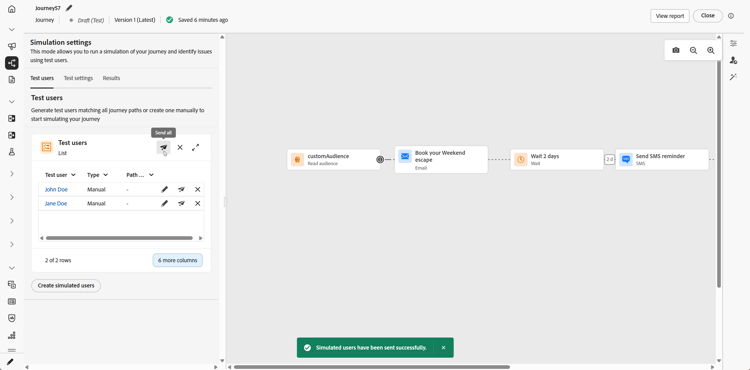
Task: Zoom out of the journey canvas
Action: (x=693, y=50)
